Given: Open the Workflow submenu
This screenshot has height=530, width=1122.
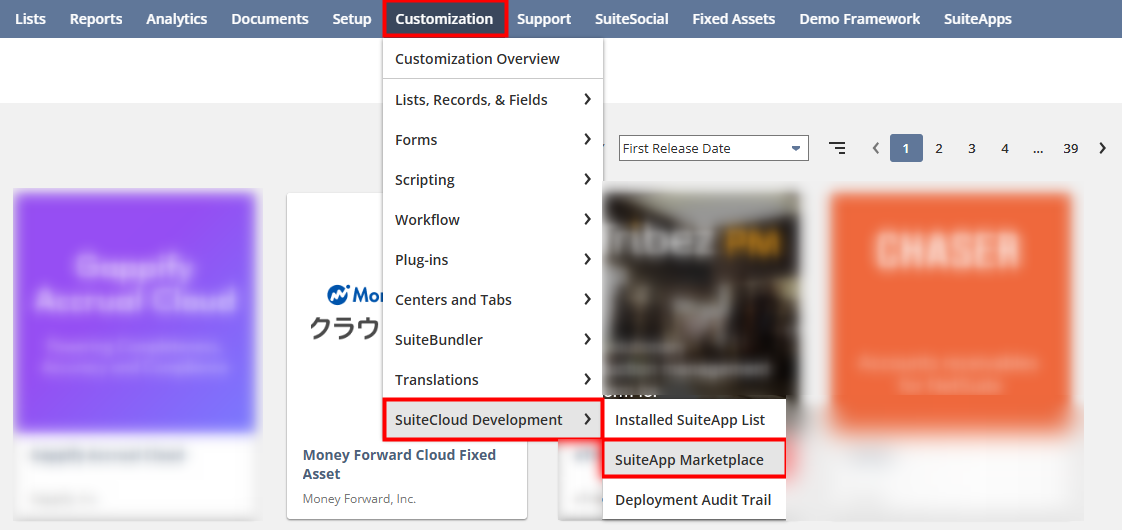Looking at the screenshot, I should tap(492, 220).
